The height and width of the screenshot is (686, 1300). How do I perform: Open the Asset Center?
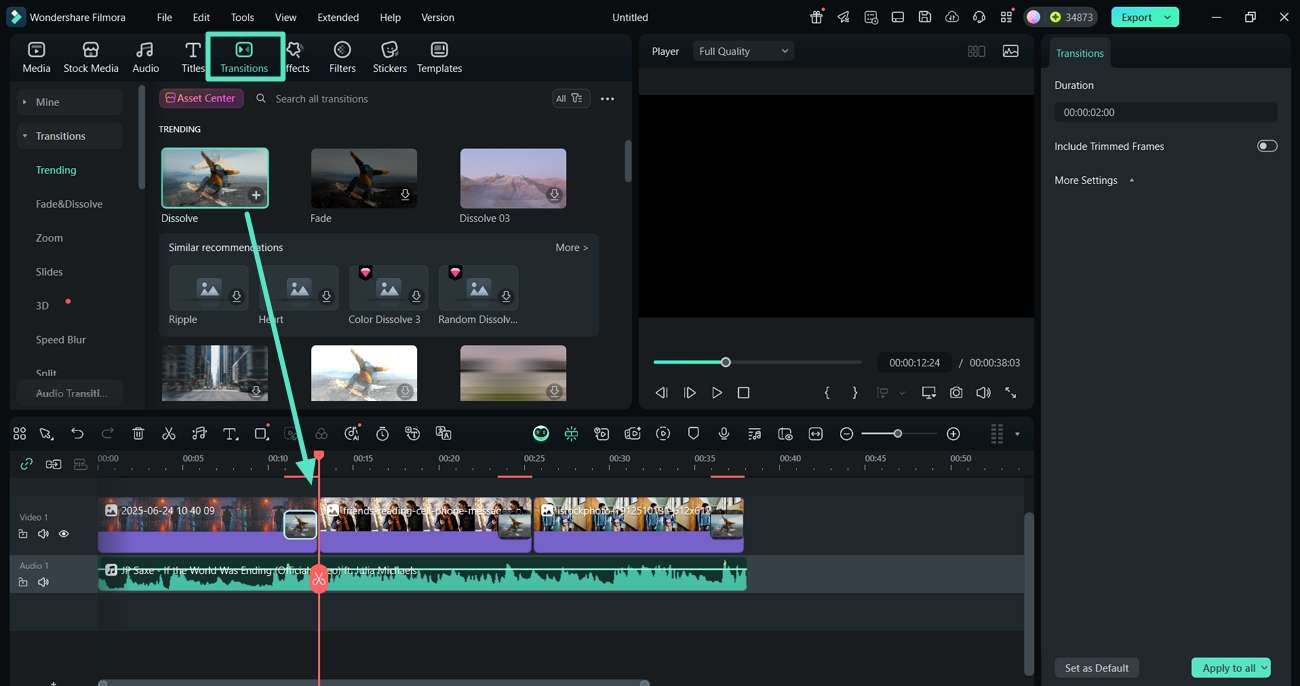[x=201, y=98]
